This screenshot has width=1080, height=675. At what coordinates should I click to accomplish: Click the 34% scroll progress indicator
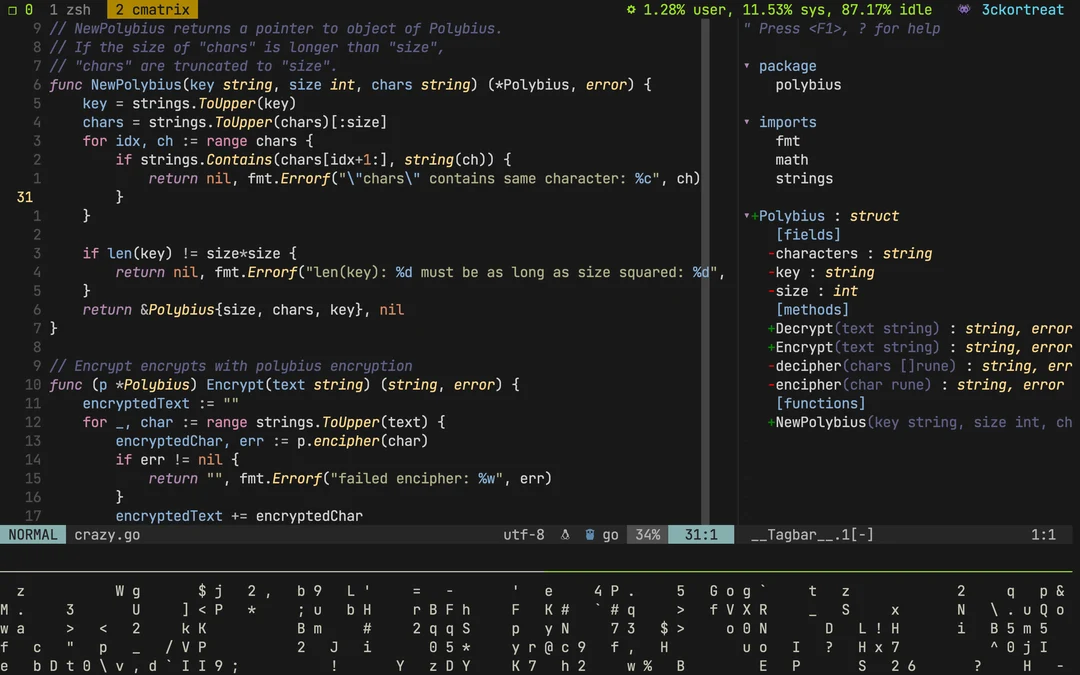click(647, 534)
